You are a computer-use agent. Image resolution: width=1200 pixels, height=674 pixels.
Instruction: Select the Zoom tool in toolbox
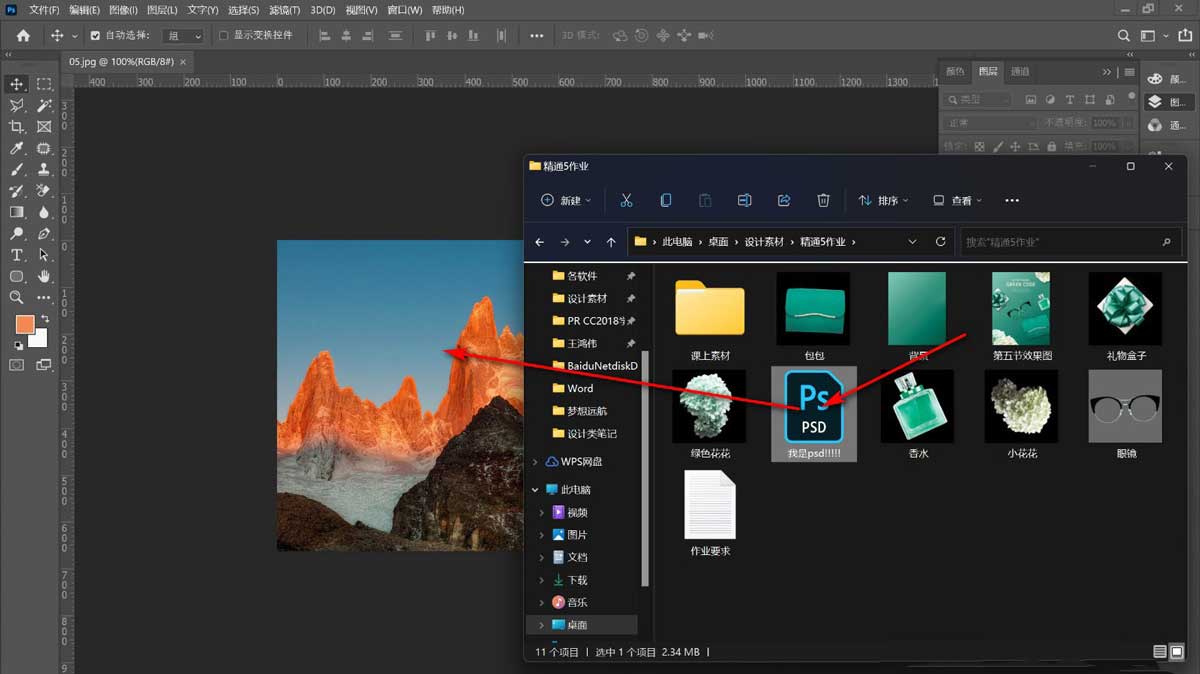(17, 297)
